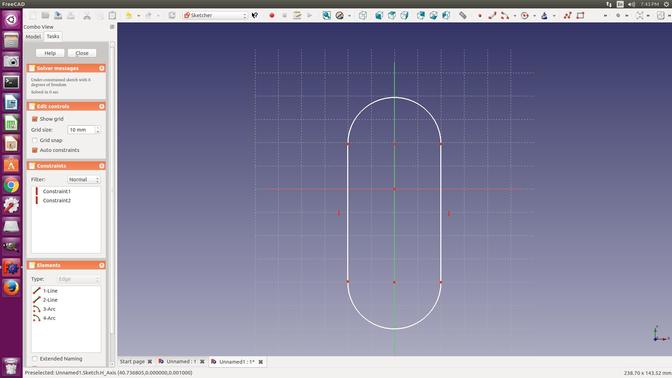This screenshot has width=672, height=378.
Task: Switch to the left view cube icon
Action: click(446, 15)
